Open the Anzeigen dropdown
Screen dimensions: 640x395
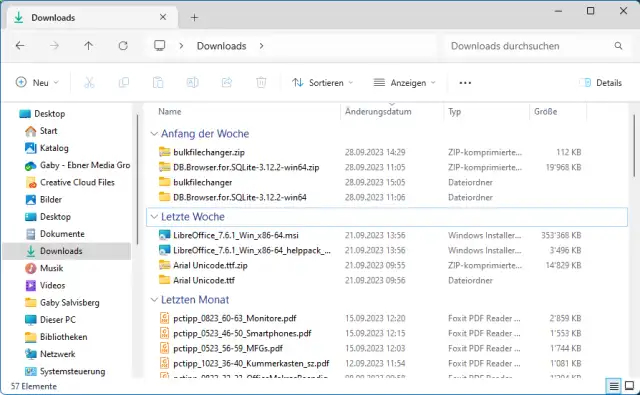pos(404,83)
